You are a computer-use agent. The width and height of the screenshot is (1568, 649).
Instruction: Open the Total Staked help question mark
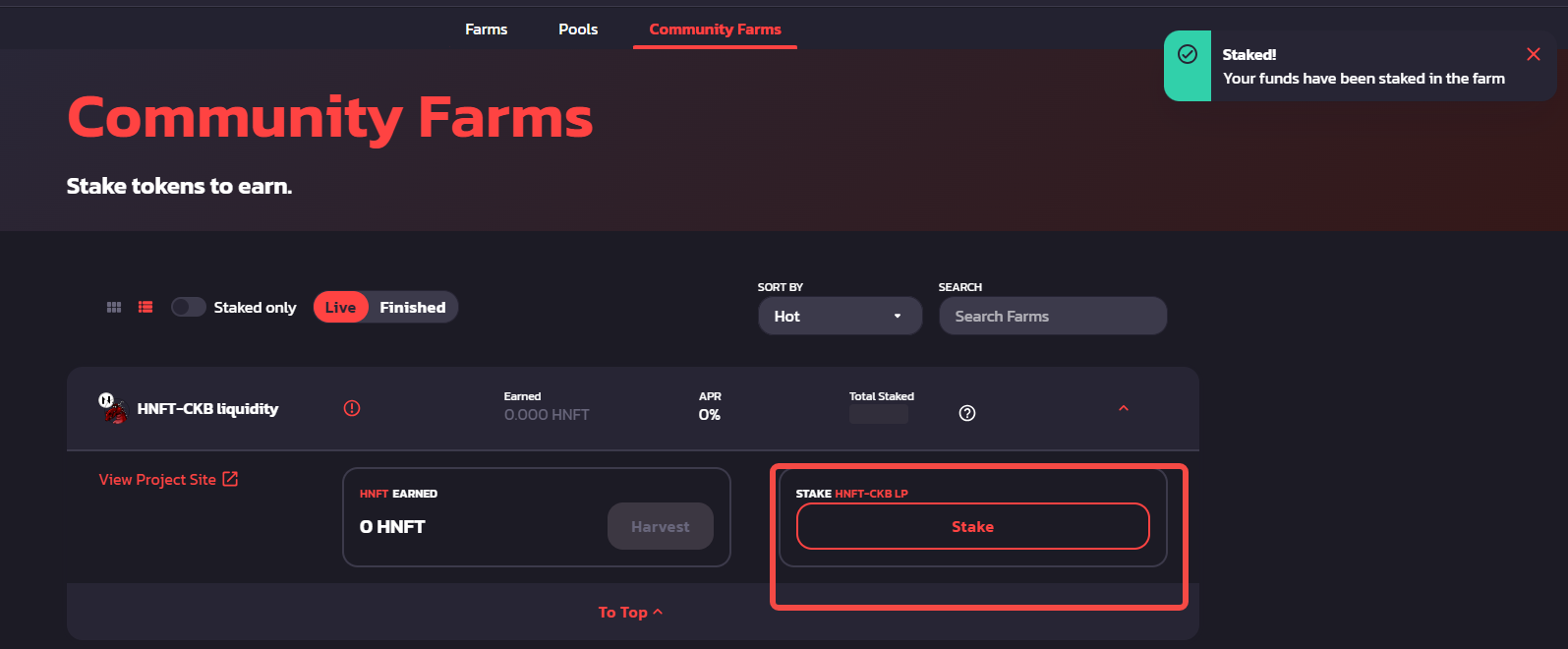coord(967,413)
